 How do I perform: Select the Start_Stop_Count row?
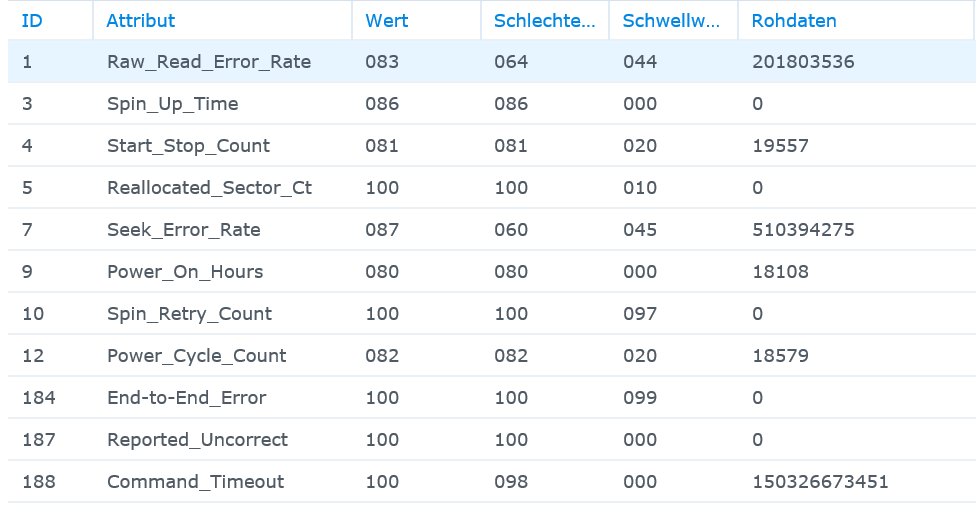point(492,146)
